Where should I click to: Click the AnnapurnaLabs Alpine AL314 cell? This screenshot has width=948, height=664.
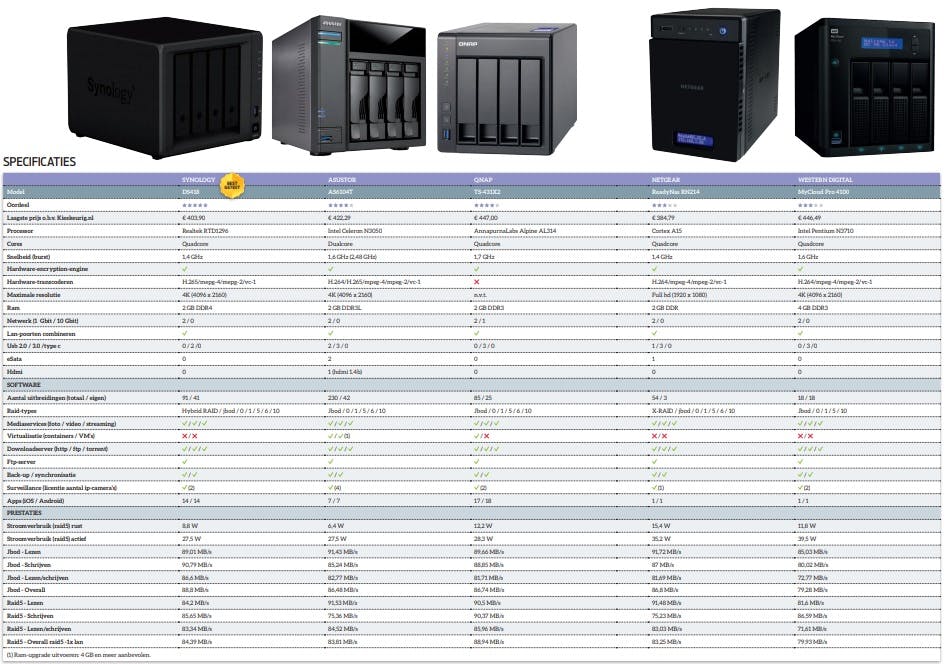point(515,231)
